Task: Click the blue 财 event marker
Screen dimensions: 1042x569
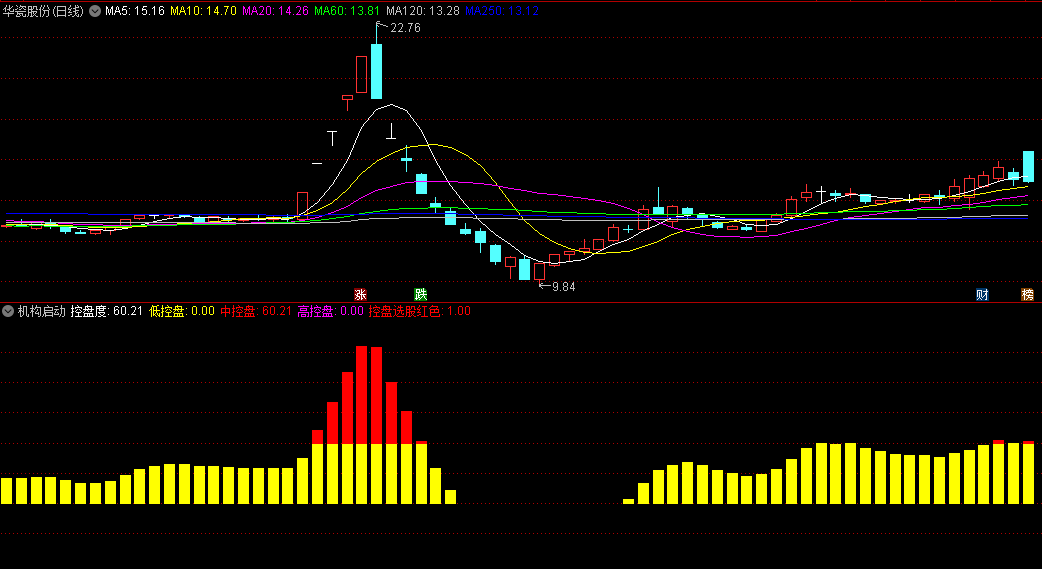Action: point(982,294)
